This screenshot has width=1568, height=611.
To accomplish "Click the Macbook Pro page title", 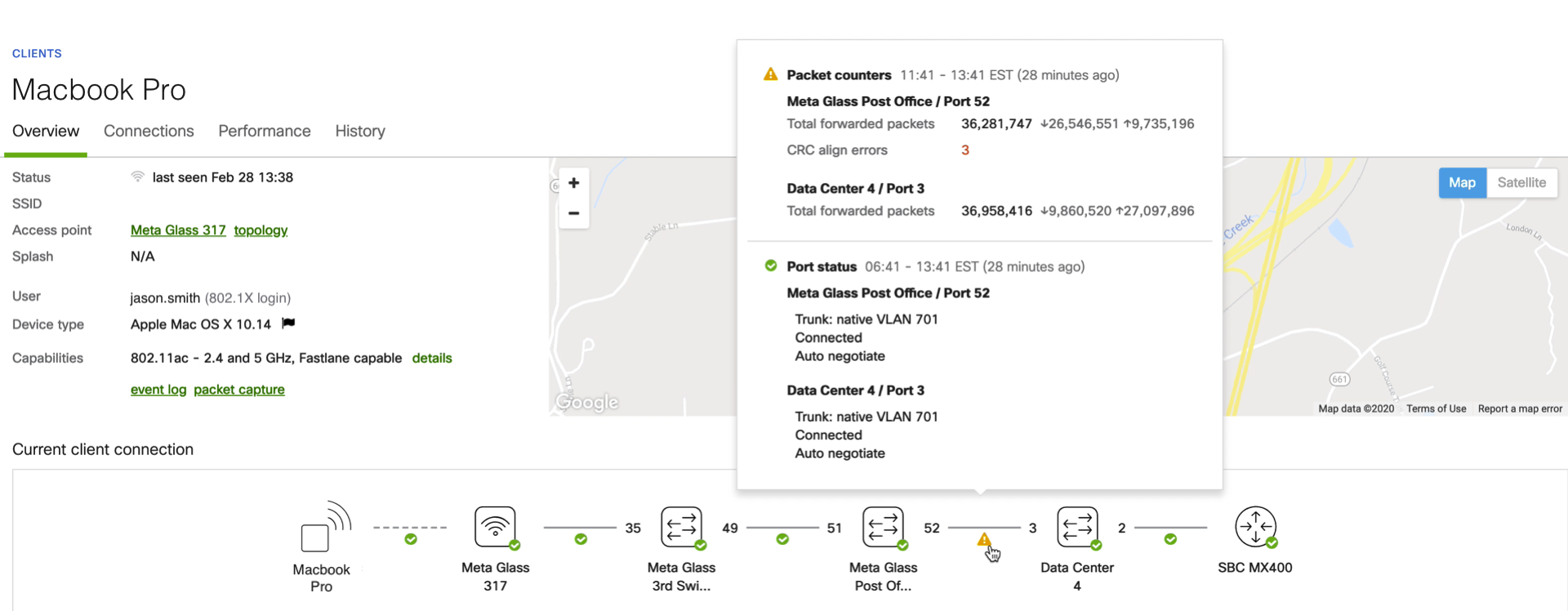I will [99, 90].
